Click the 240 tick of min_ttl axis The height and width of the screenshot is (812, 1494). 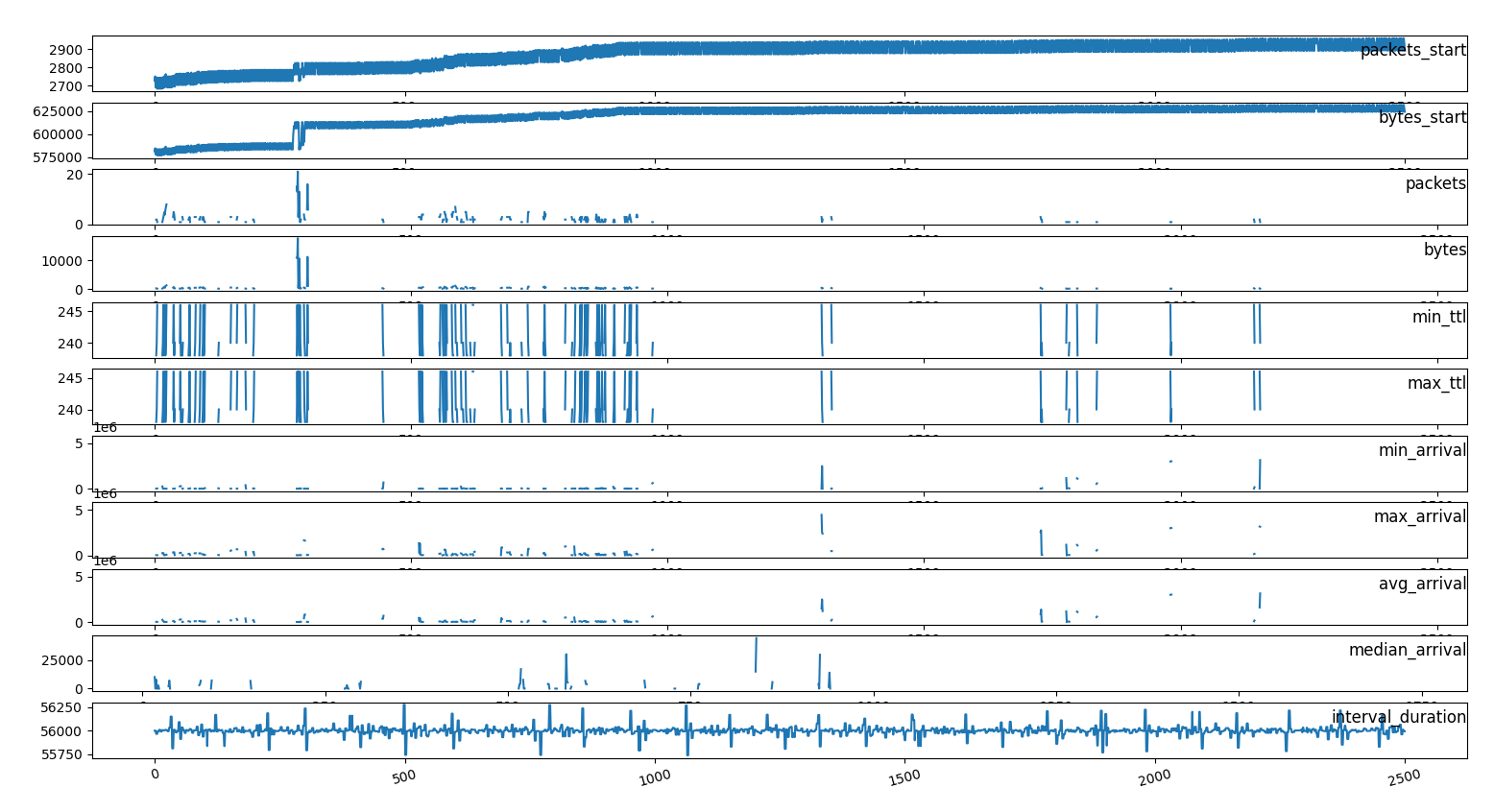click(73, 344)
